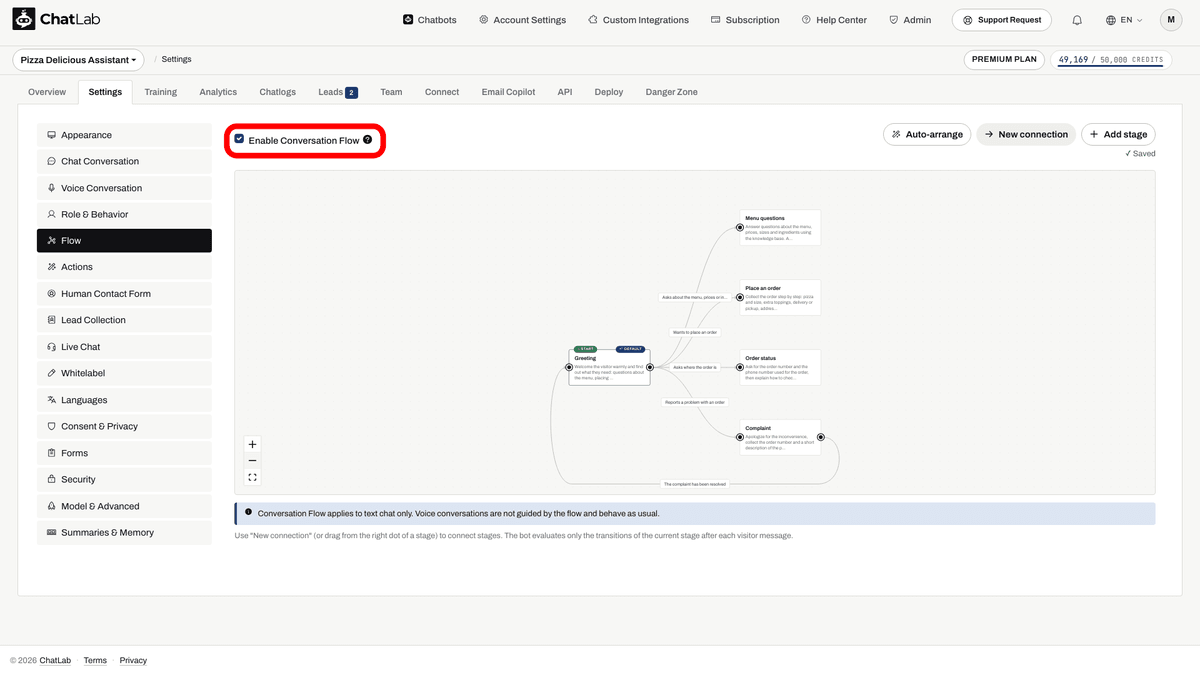Open Appearance settings in sidebar
The image size is (1200, 675).
click(x=124, y=135)
